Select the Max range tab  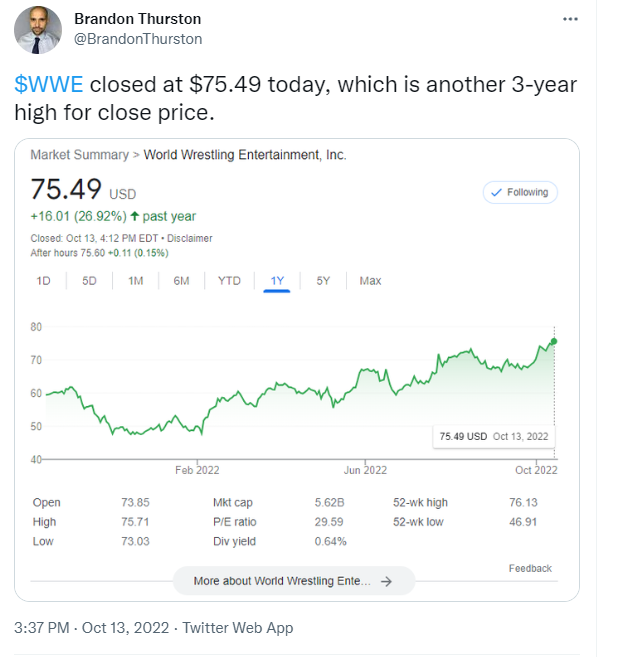pyautogui.click(x=370, y=281)
